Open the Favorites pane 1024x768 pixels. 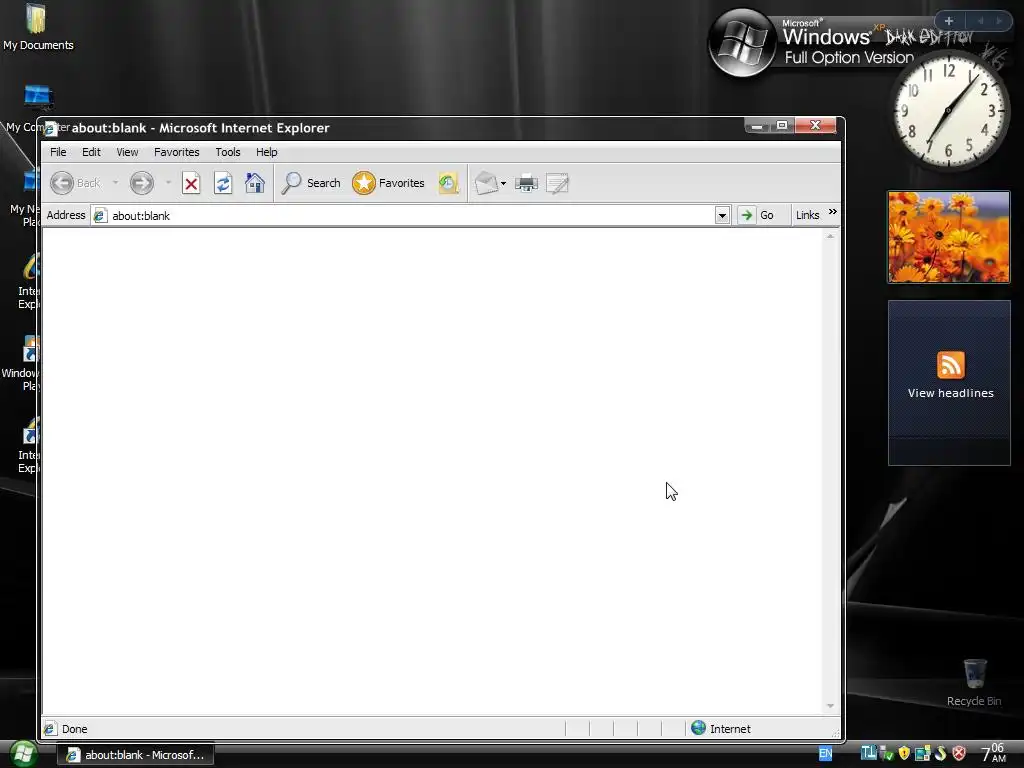[x=389, y=183]
